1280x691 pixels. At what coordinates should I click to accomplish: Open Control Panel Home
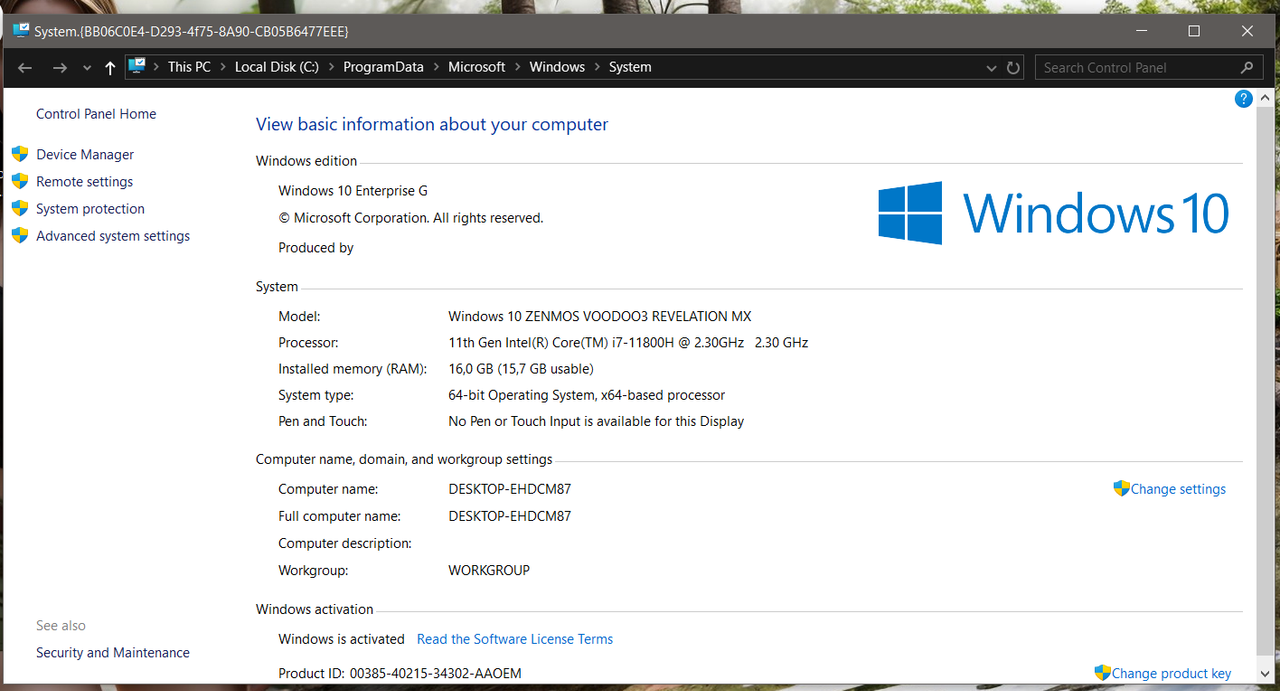[96, 114]
